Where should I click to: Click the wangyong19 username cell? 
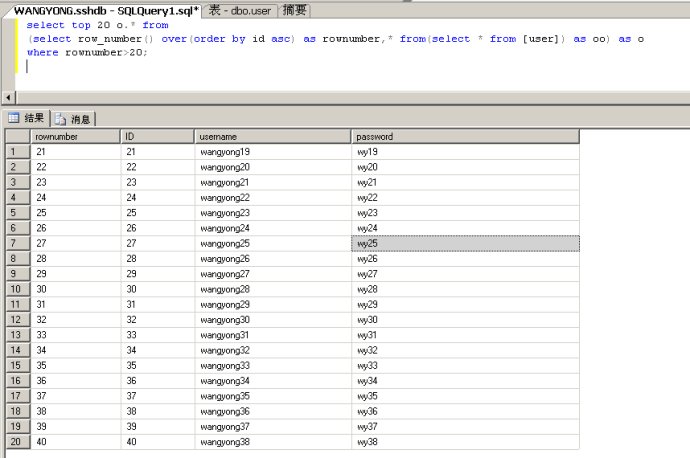(x=273, y=152)
